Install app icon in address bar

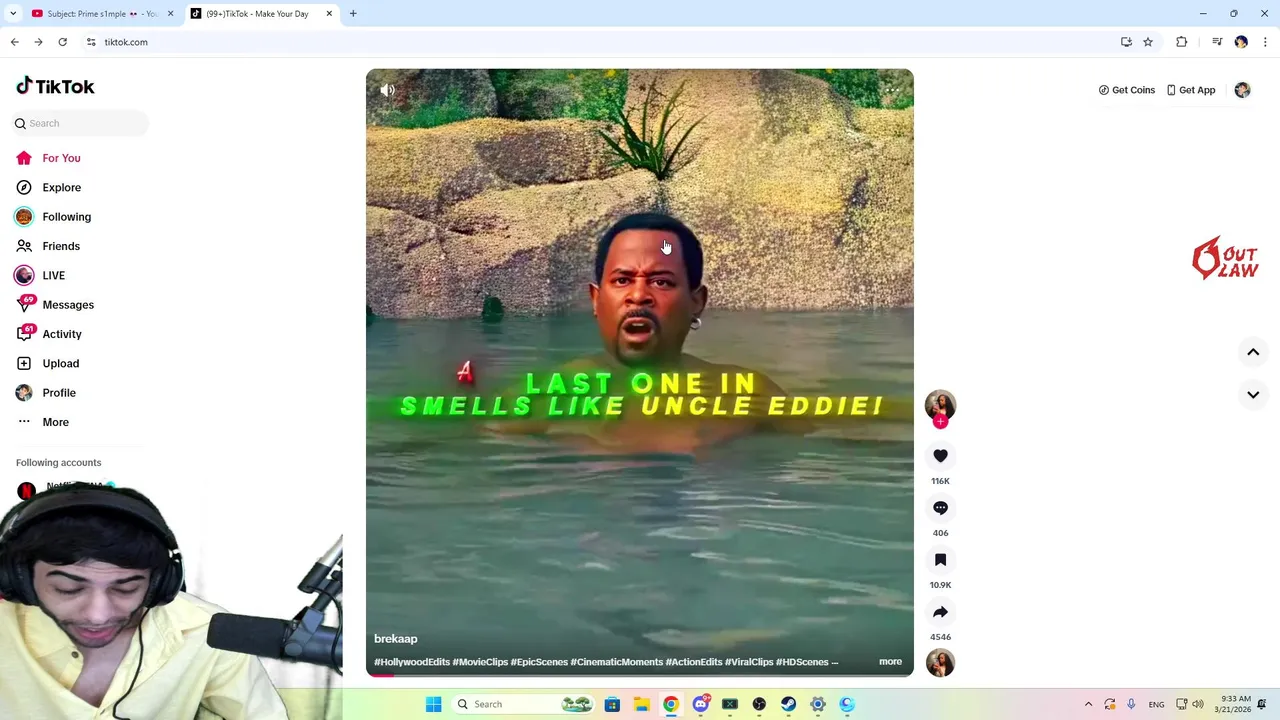(1126, 42)
